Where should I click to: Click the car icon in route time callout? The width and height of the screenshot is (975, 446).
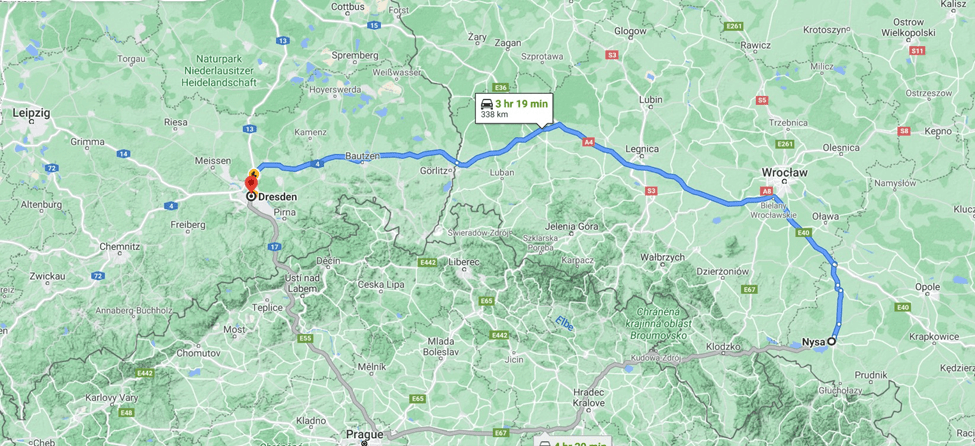click(x=486, y=104)
